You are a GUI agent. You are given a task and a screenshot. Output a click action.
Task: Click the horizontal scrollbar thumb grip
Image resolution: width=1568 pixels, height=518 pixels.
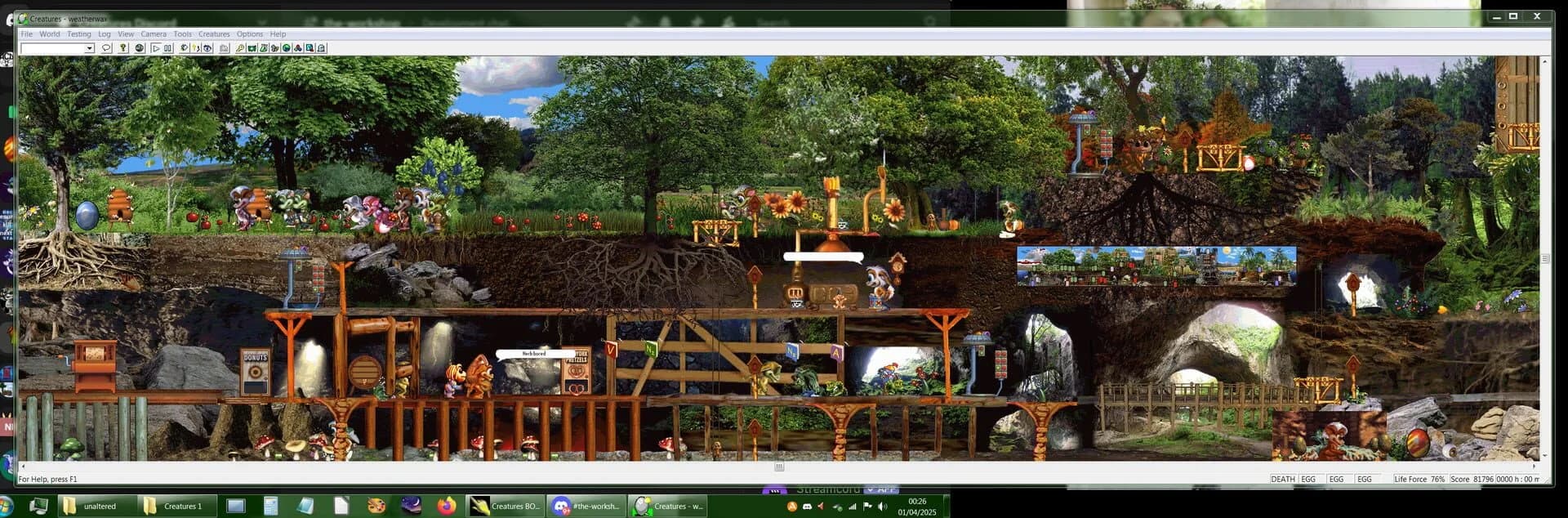(779, 467)
